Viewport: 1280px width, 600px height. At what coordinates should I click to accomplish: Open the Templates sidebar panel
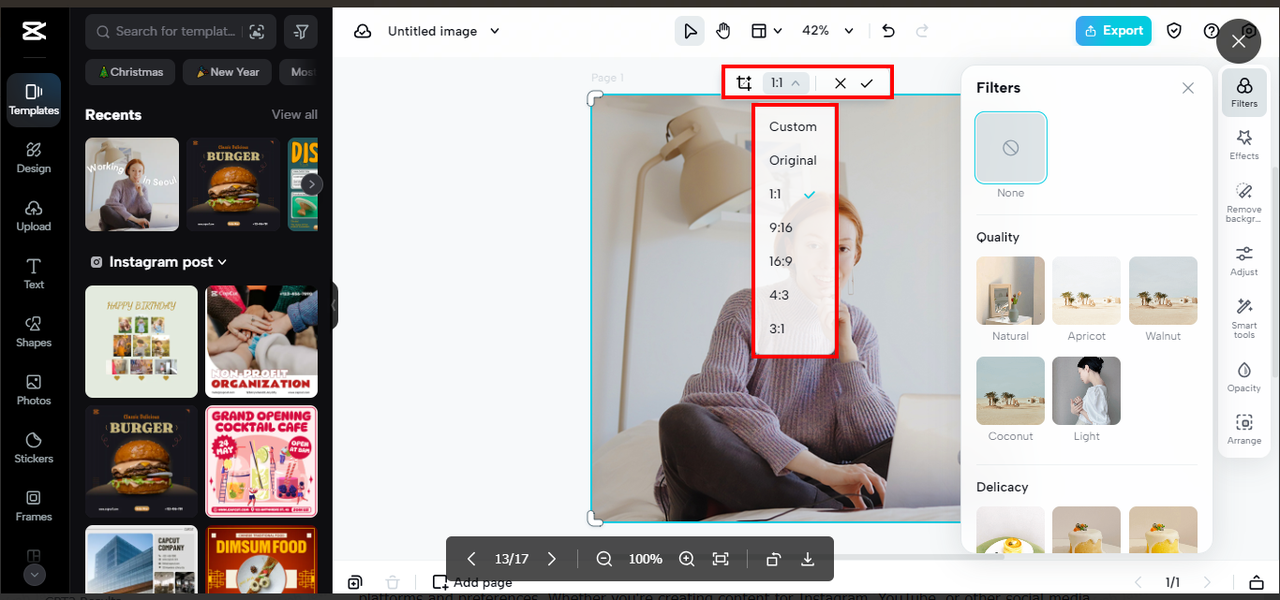(33, 100)
